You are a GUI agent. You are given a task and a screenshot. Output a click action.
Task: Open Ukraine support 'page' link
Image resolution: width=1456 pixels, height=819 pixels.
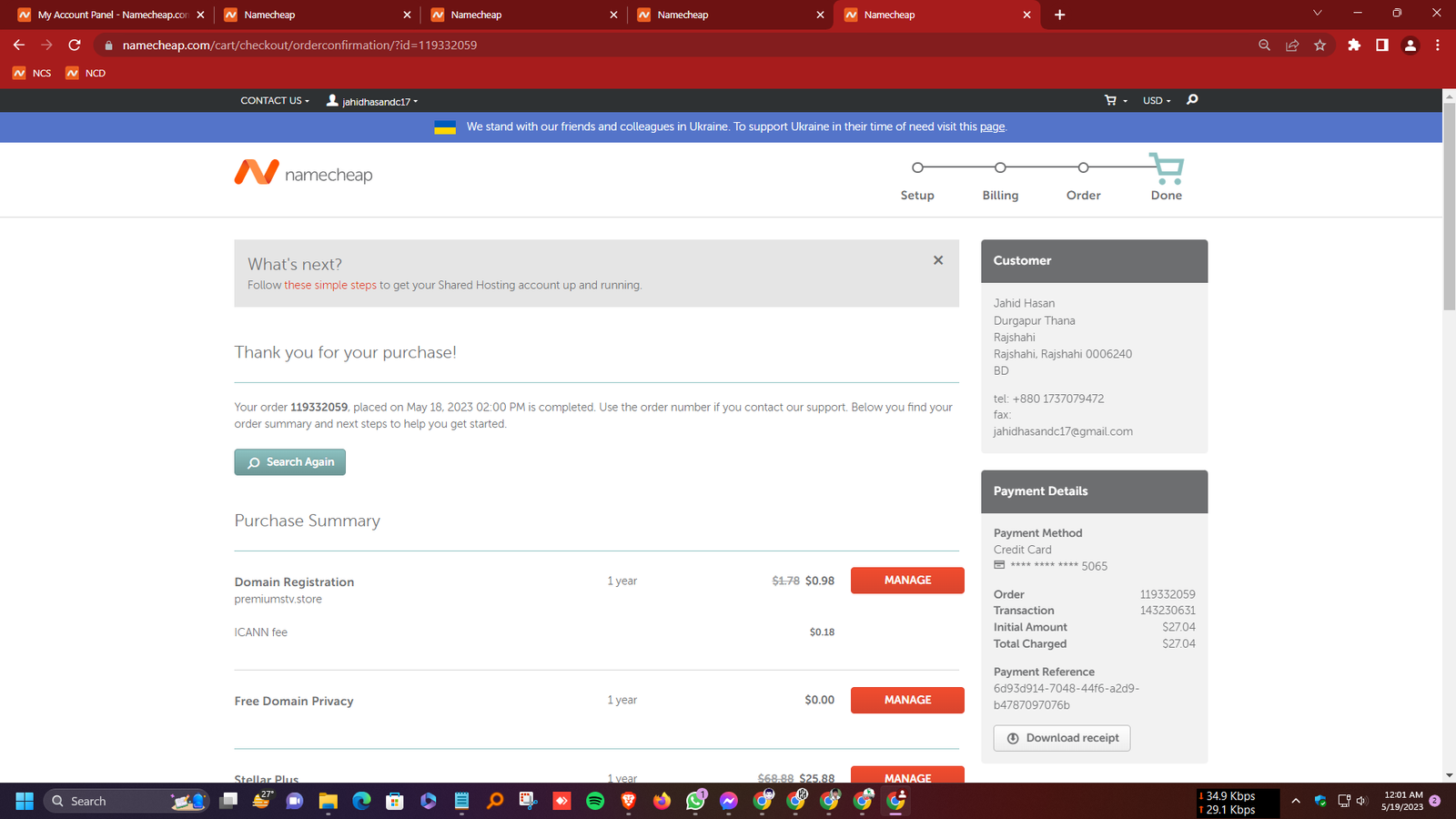coord(992,126)
